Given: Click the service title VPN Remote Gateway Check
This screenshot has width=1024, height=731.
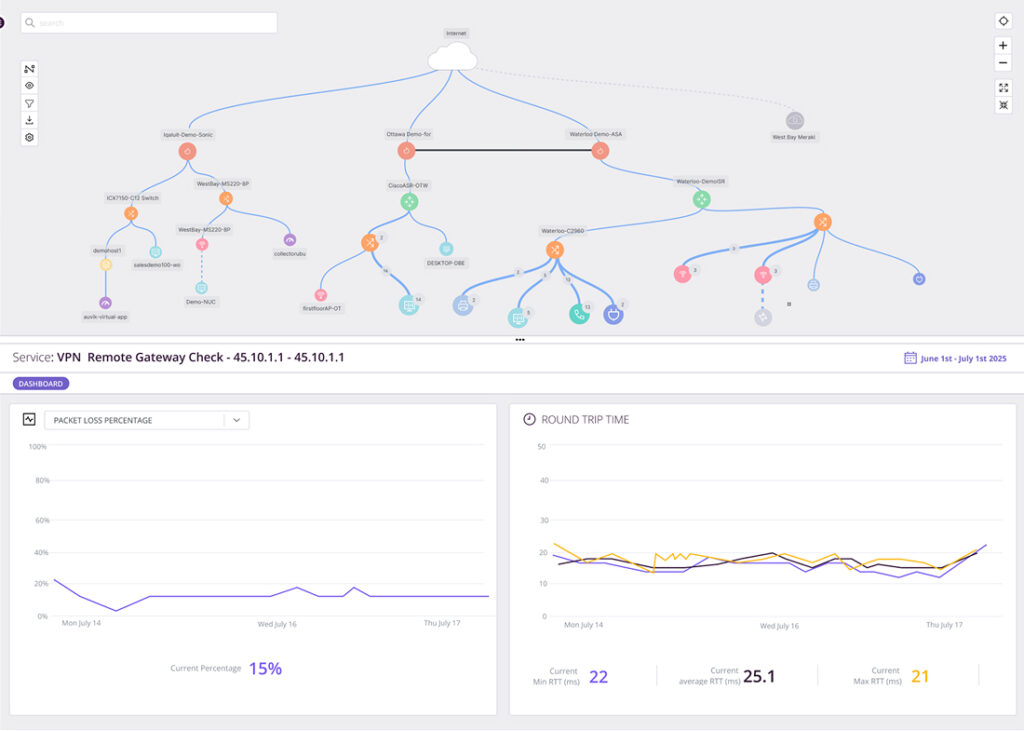Looking at the screenshot, I should pyautogui.click(x=200, y=357).
